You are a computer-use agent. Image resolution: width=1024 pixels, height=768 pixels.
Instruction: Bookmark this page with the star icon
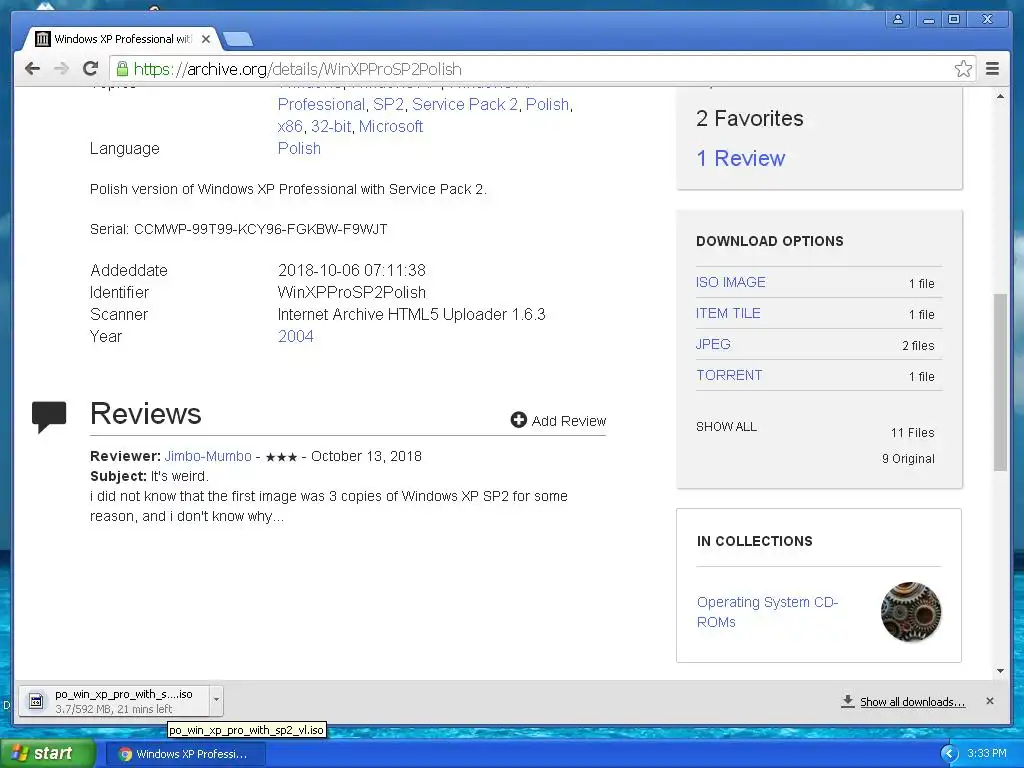(x=963, y=69)
